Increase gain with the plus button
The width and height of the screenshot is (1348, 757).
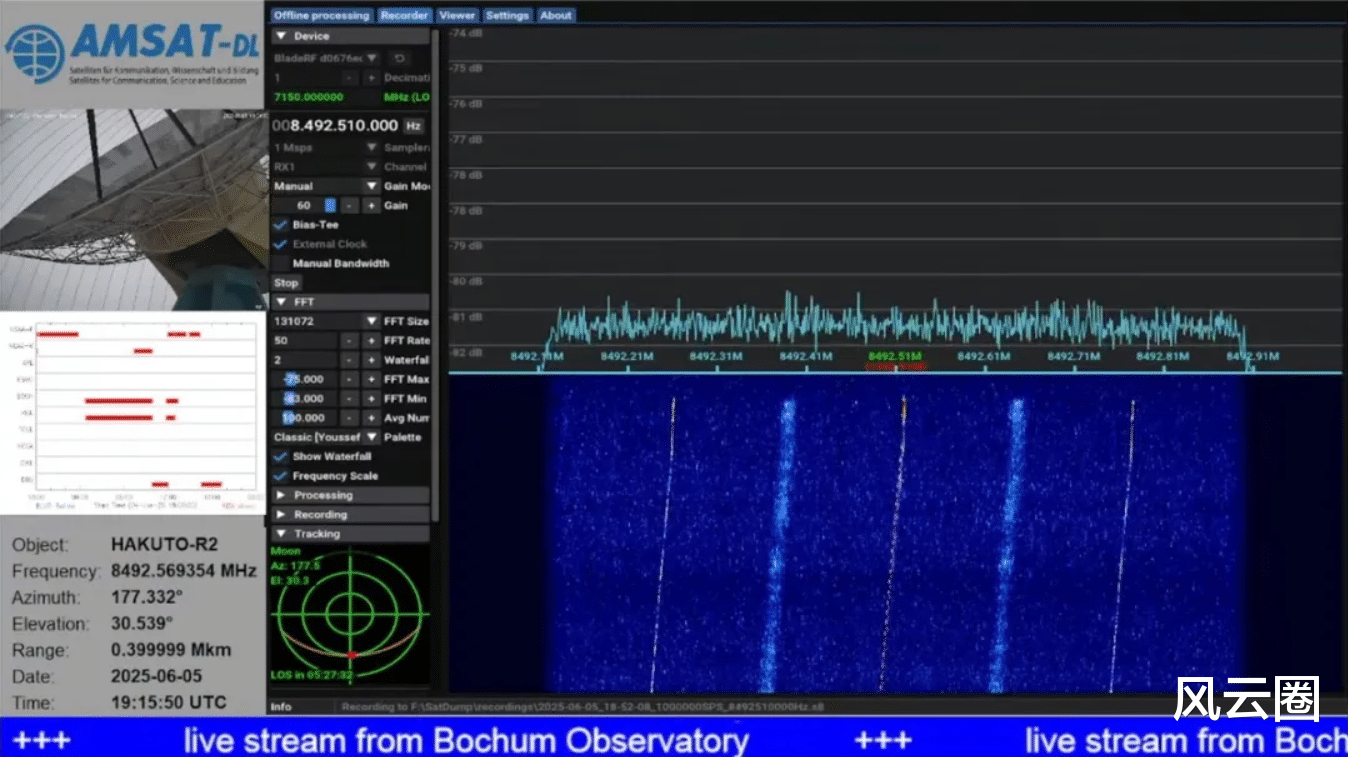[x=370, y=205]
